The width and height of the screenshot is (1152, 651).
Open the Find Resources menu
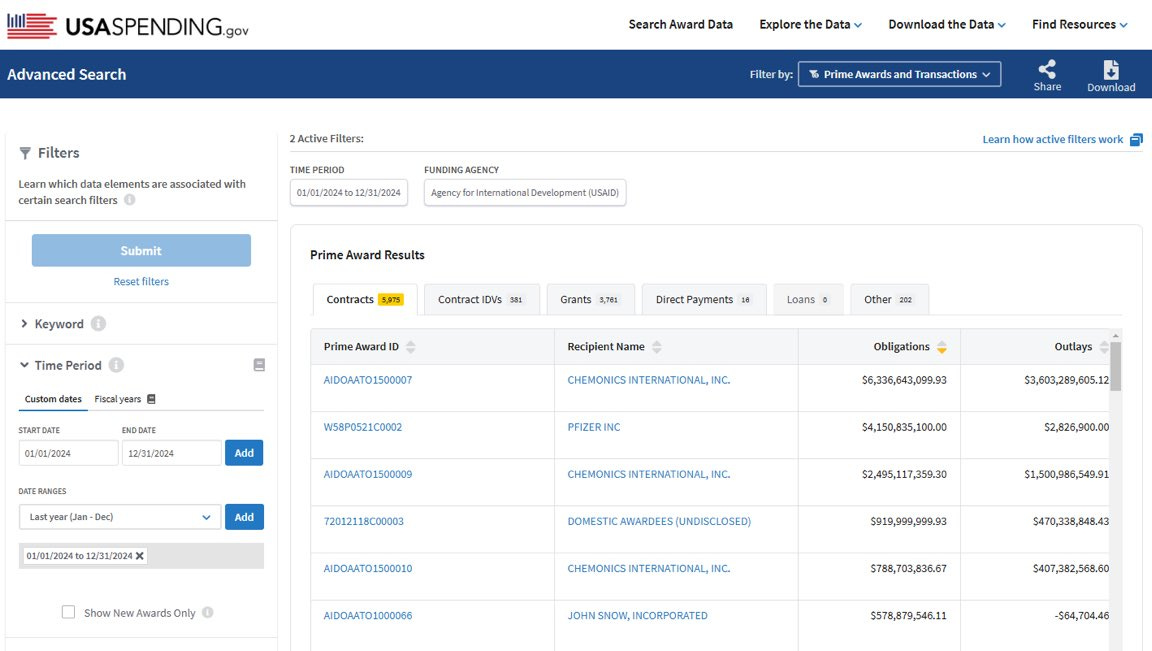(x=1079, y=24)
